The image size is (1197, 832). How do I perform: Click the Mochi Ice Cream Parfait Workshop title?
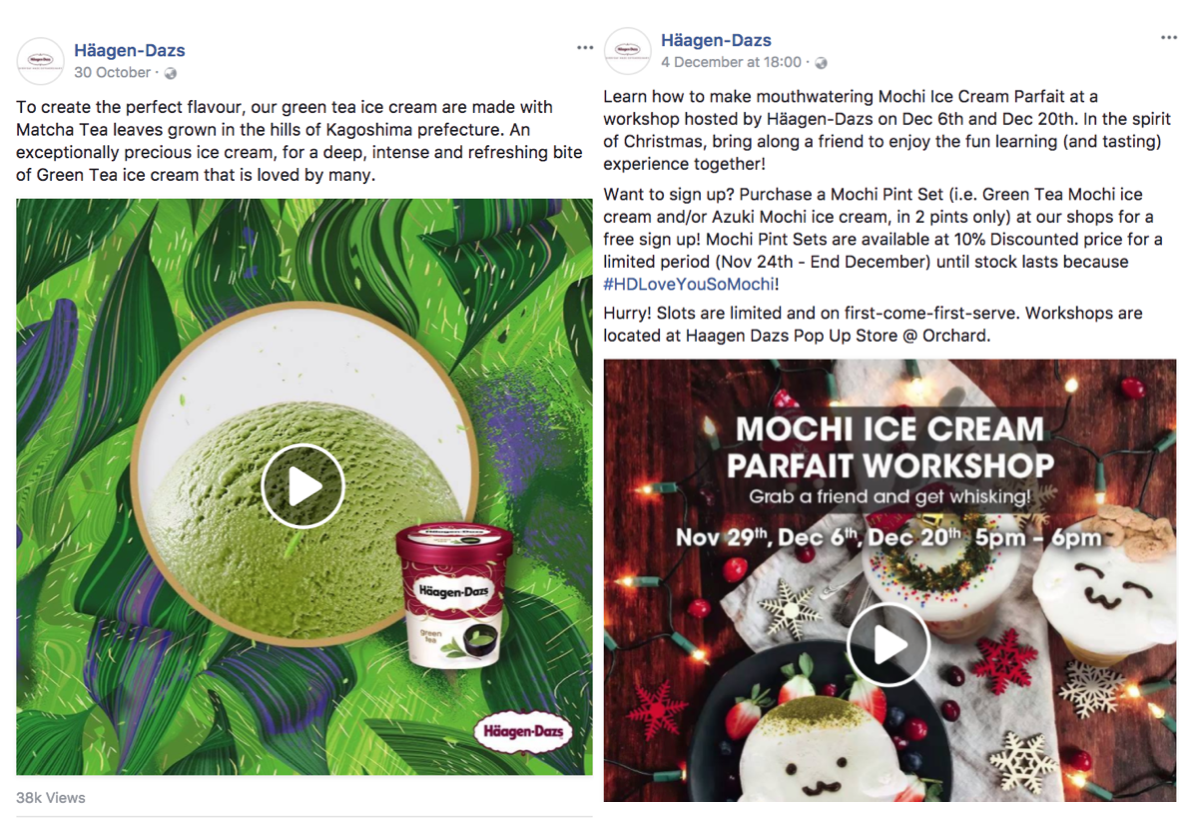tap(889, 447)
